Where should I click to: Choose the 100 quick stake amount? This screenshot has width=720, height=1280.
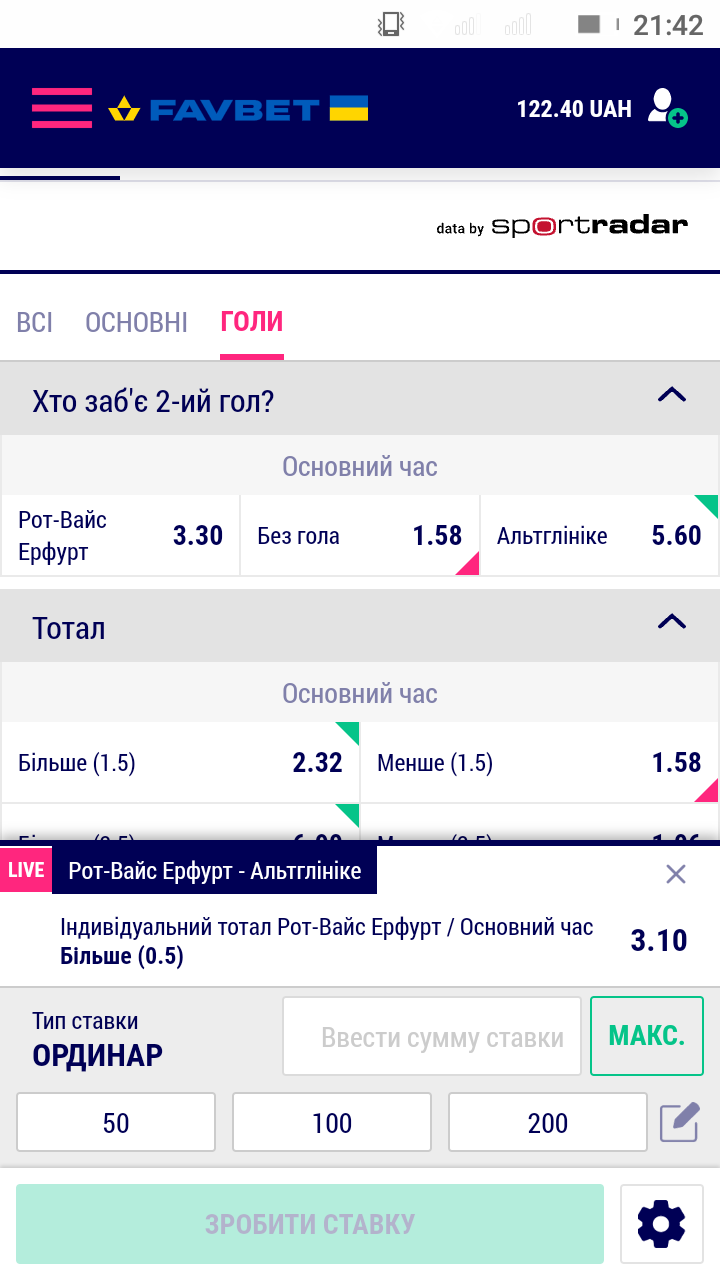pos(332,1122)
